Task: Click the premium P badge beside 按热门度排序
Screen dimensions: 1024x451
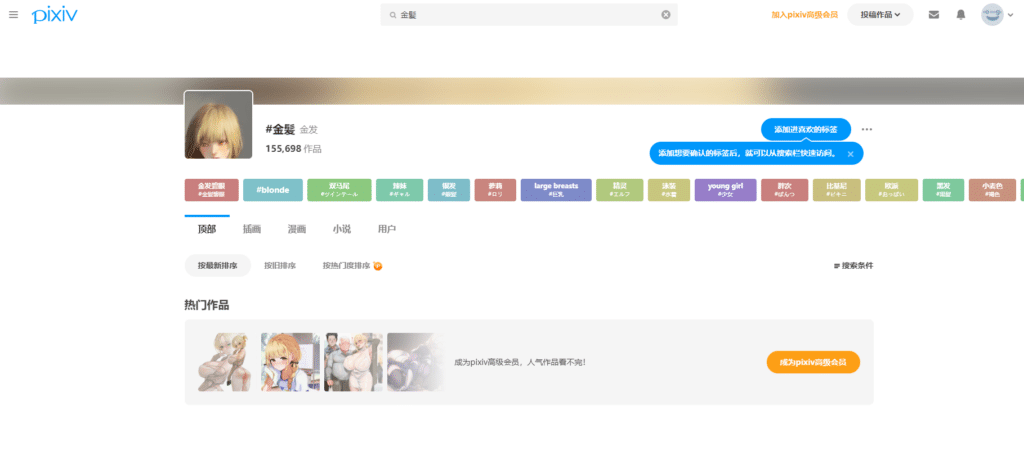Action: (x=377, y=266)
